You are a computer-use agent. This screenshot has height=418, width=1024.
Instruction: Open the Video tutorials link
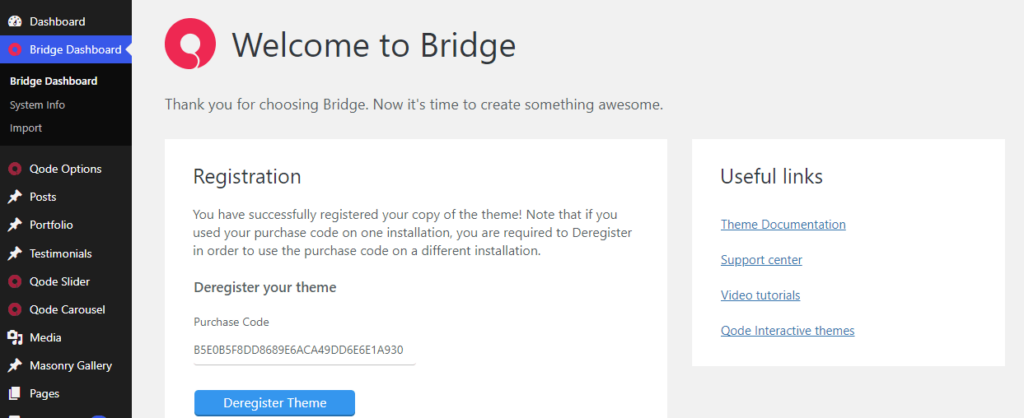[760, 295]
